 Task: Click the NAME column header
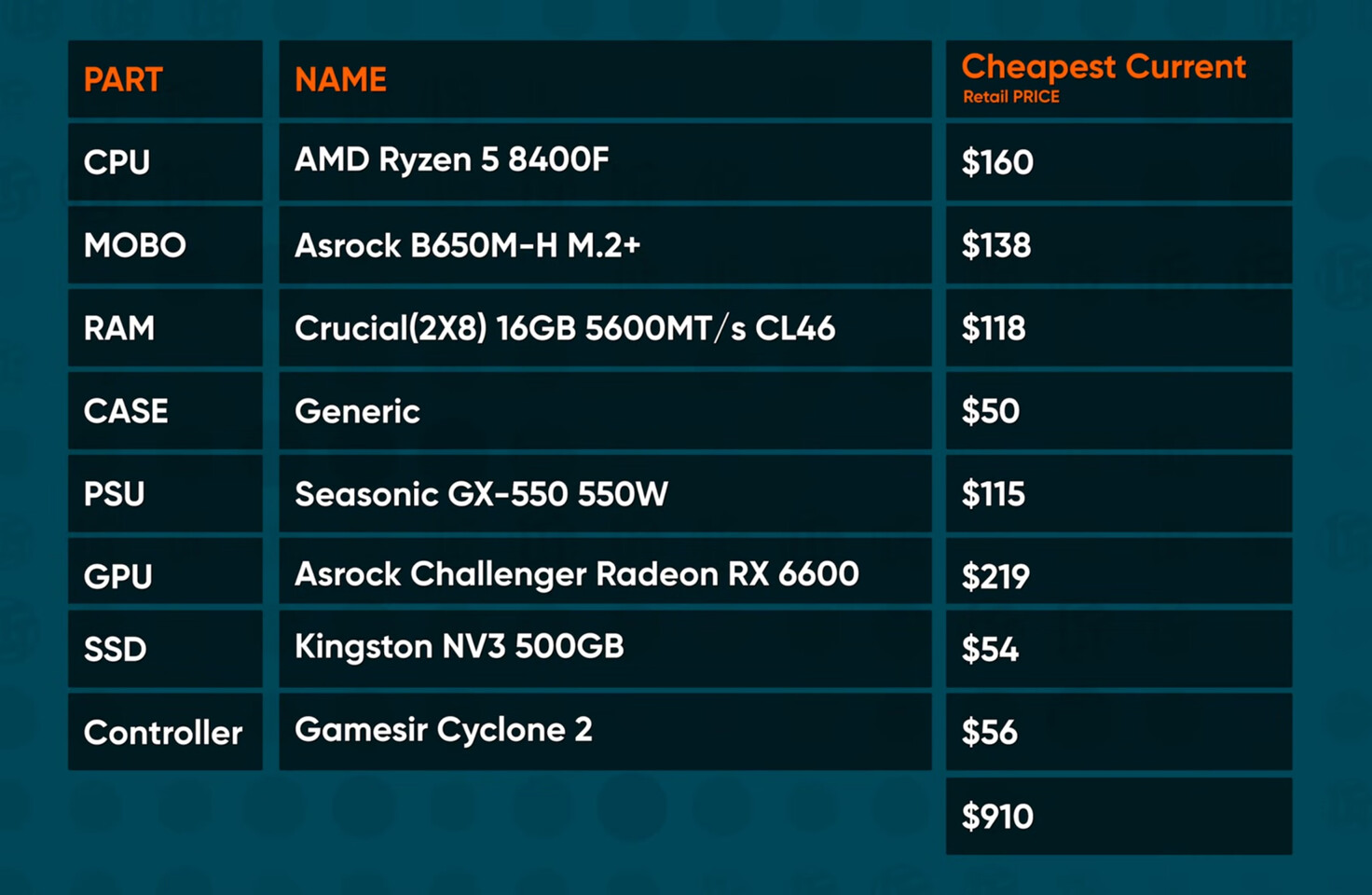click(340, 80)
